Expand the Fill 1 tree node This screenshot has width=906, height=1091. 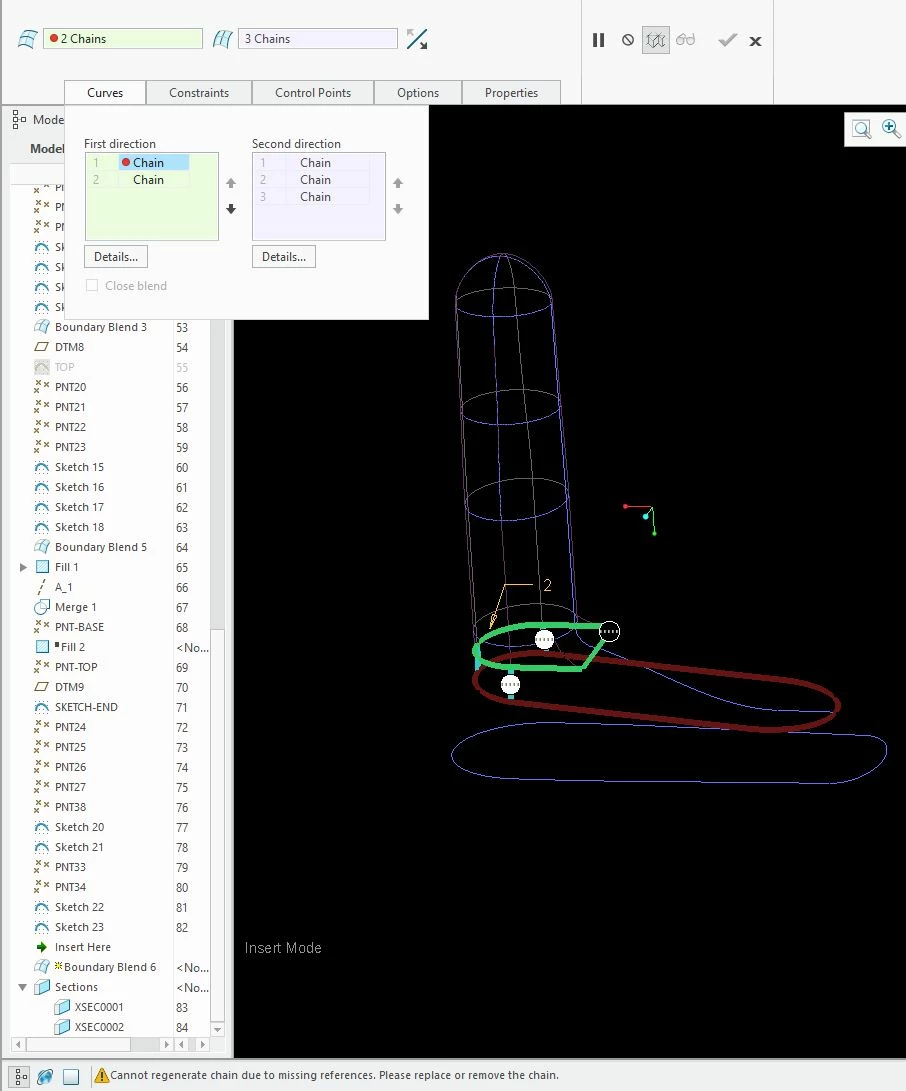(x=23, y=567)
